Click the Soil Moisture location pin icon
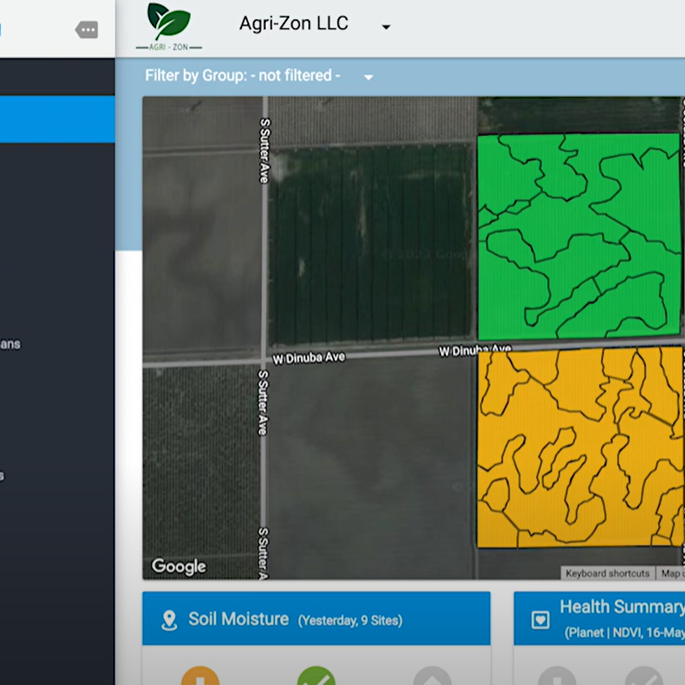 click(x=169, y=620)
